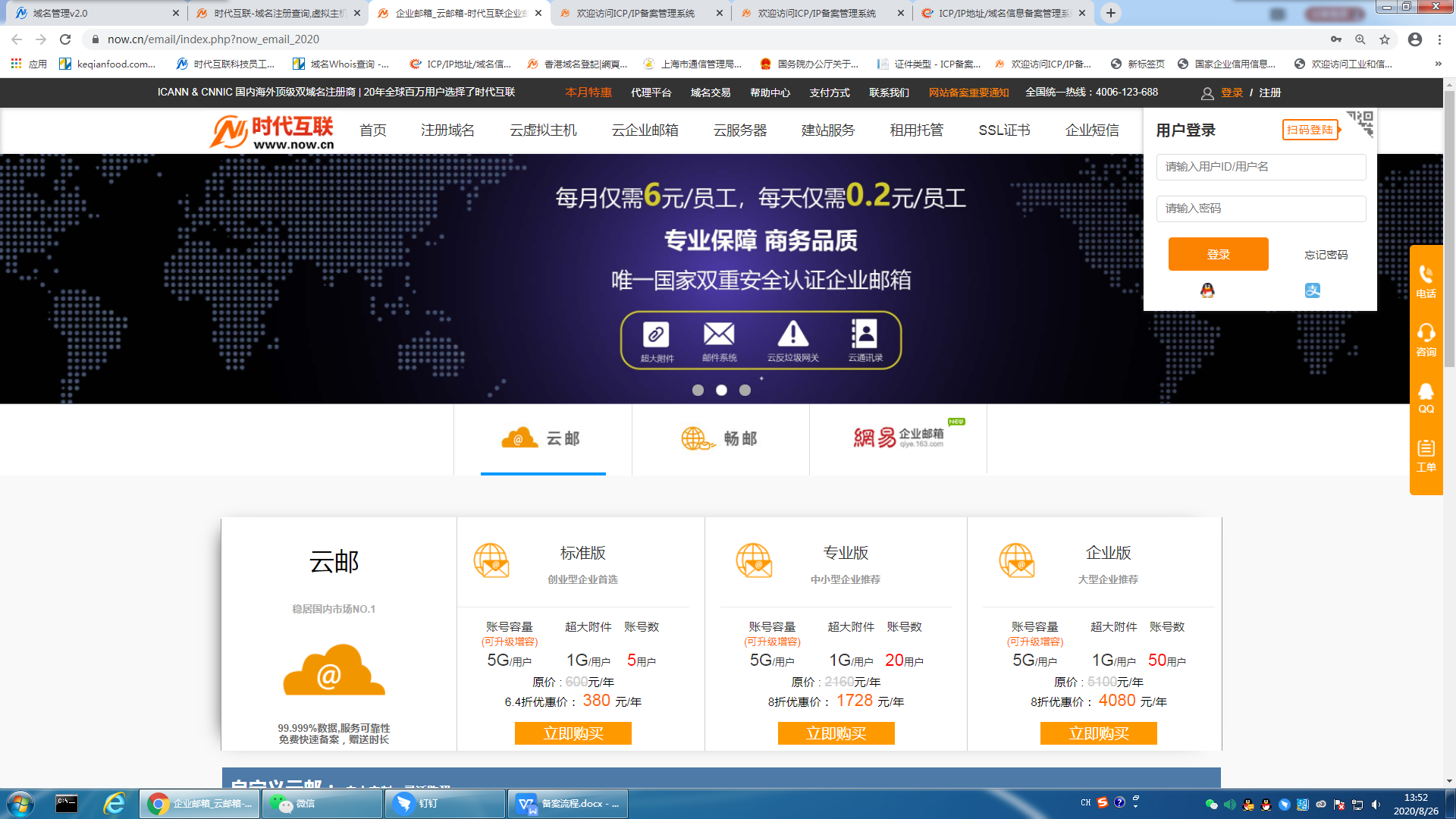This screenshot has width=1456, height=819.
Task: Go to 首页 in the main navigation
Action: (373, 130)
